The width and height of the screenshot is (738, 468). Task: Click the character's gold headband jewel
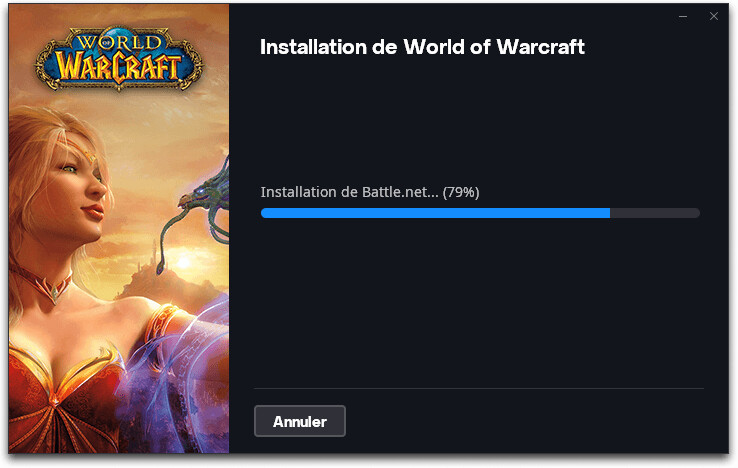coord(89,155)
